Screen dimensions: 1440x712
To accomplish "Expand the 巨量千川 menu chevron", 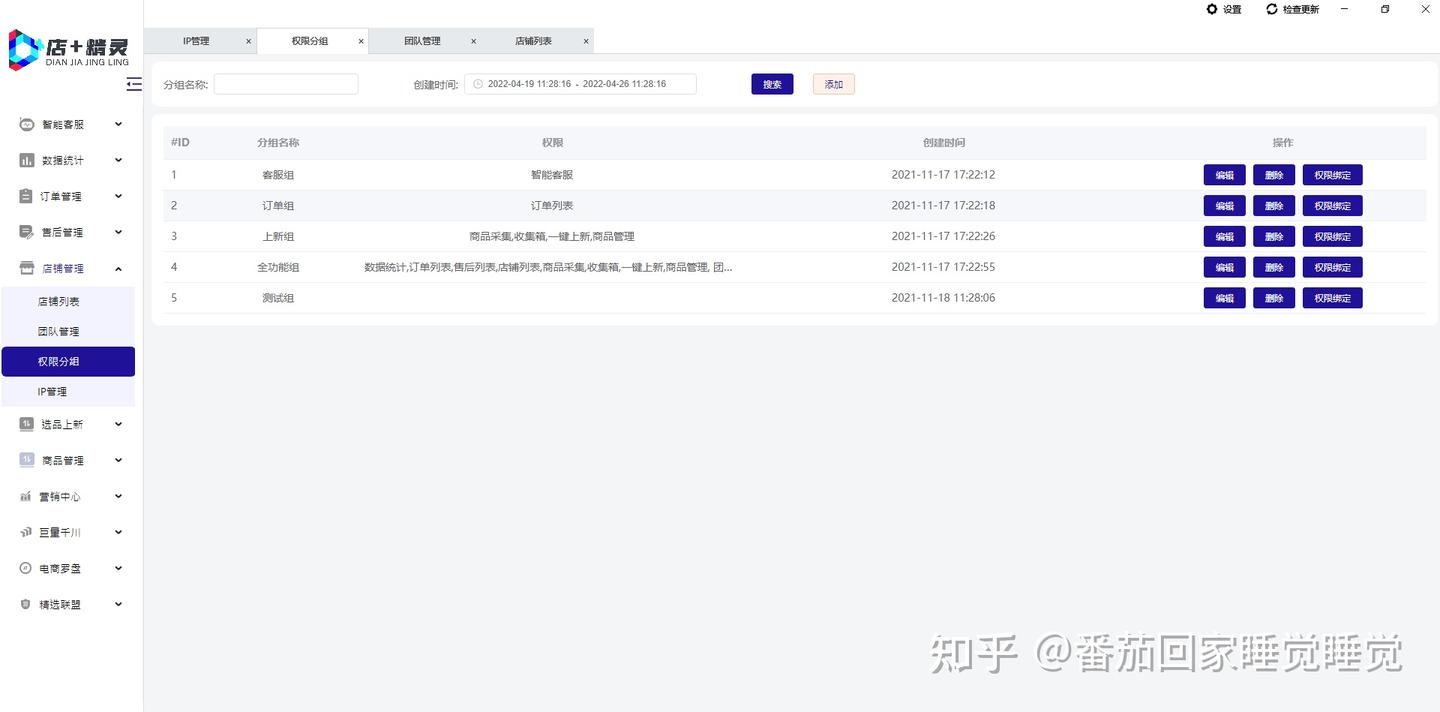I will pos(119,533).
